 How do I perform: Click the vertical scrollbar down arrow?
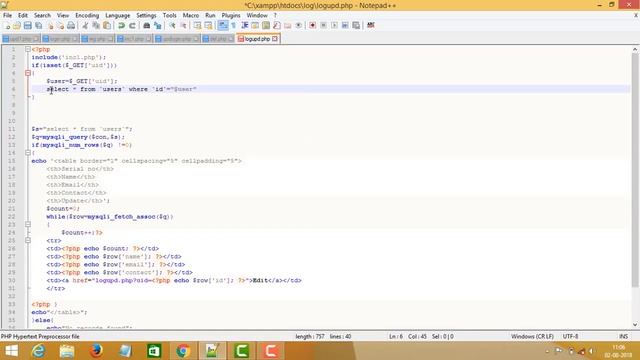coord(635,325)
